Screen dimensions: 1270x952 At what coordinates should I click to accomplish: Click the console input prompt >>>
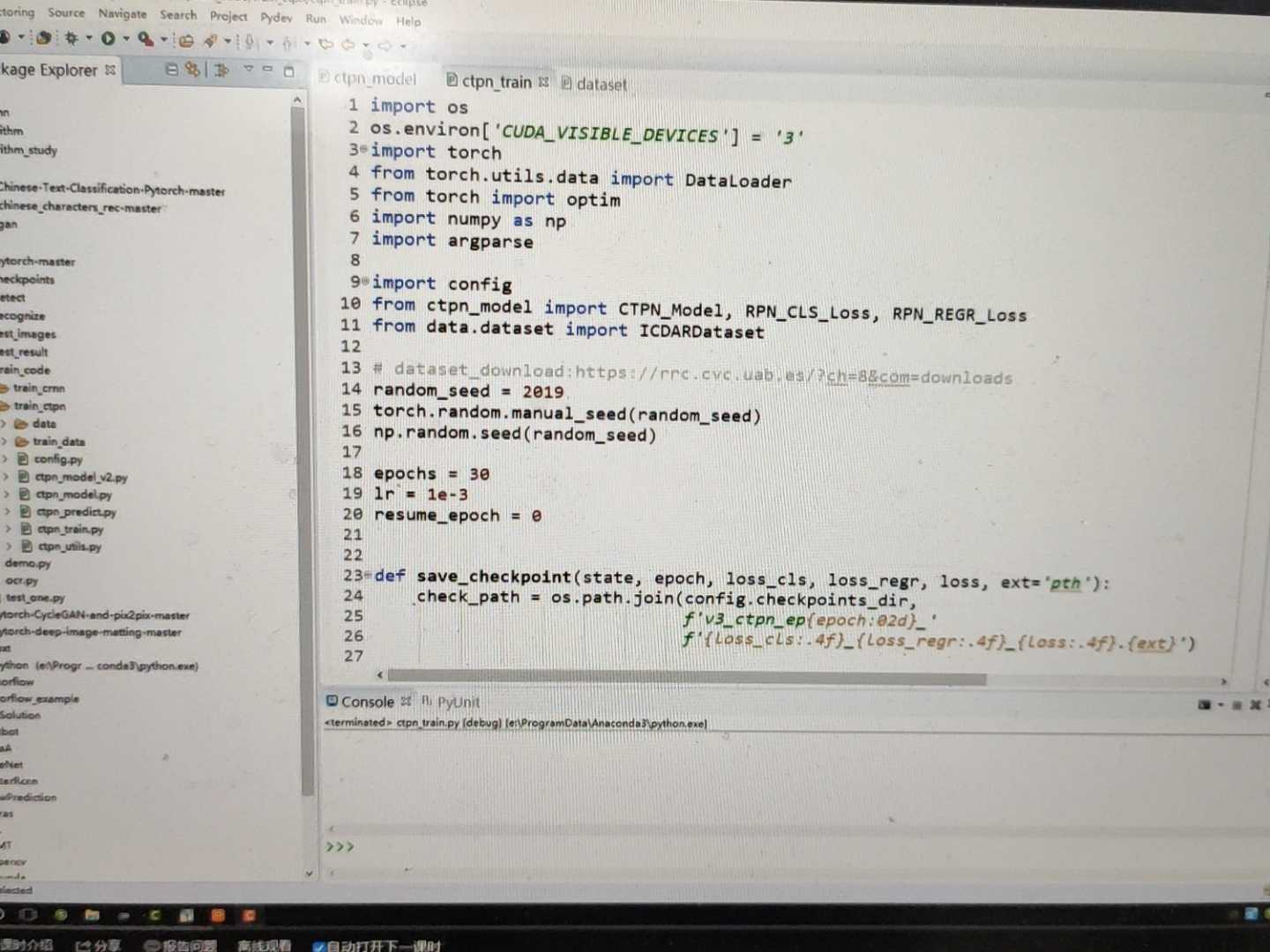(x=340, y=847)
